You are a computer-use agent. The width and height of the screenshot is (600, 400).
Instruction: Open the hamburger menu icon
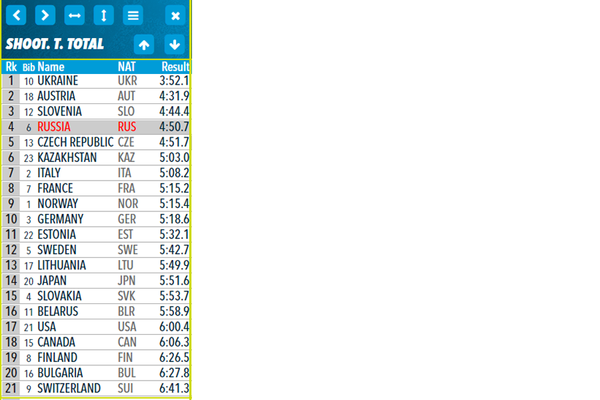tap(133, 15)
